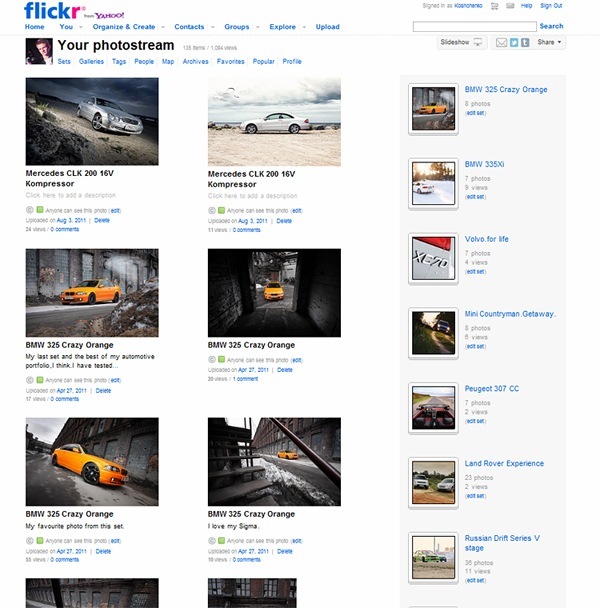Share photostream via the Twitter icon
This screenshot has height=608, width=600.
point(514,43)
